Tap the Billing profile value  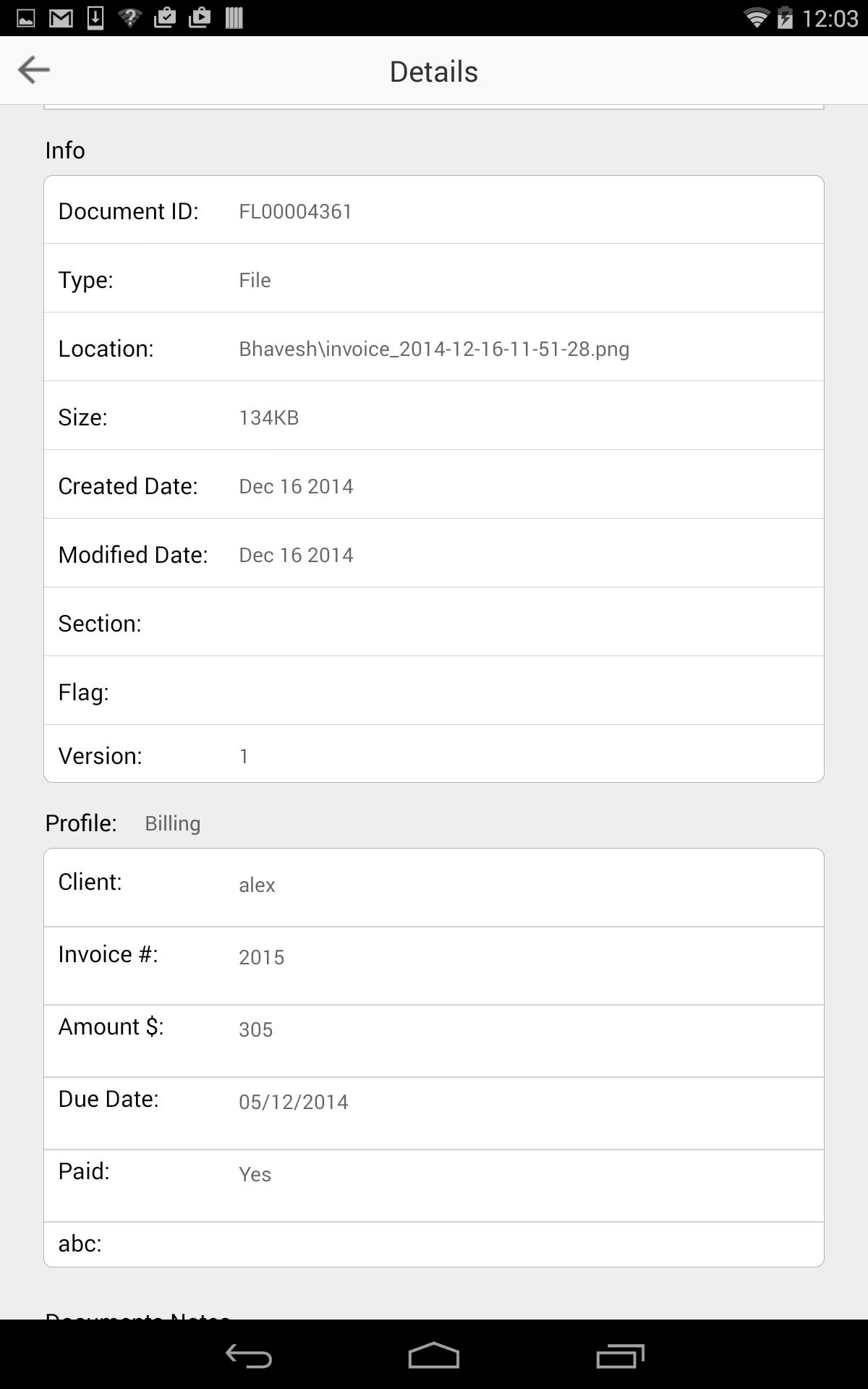point(173,823)
